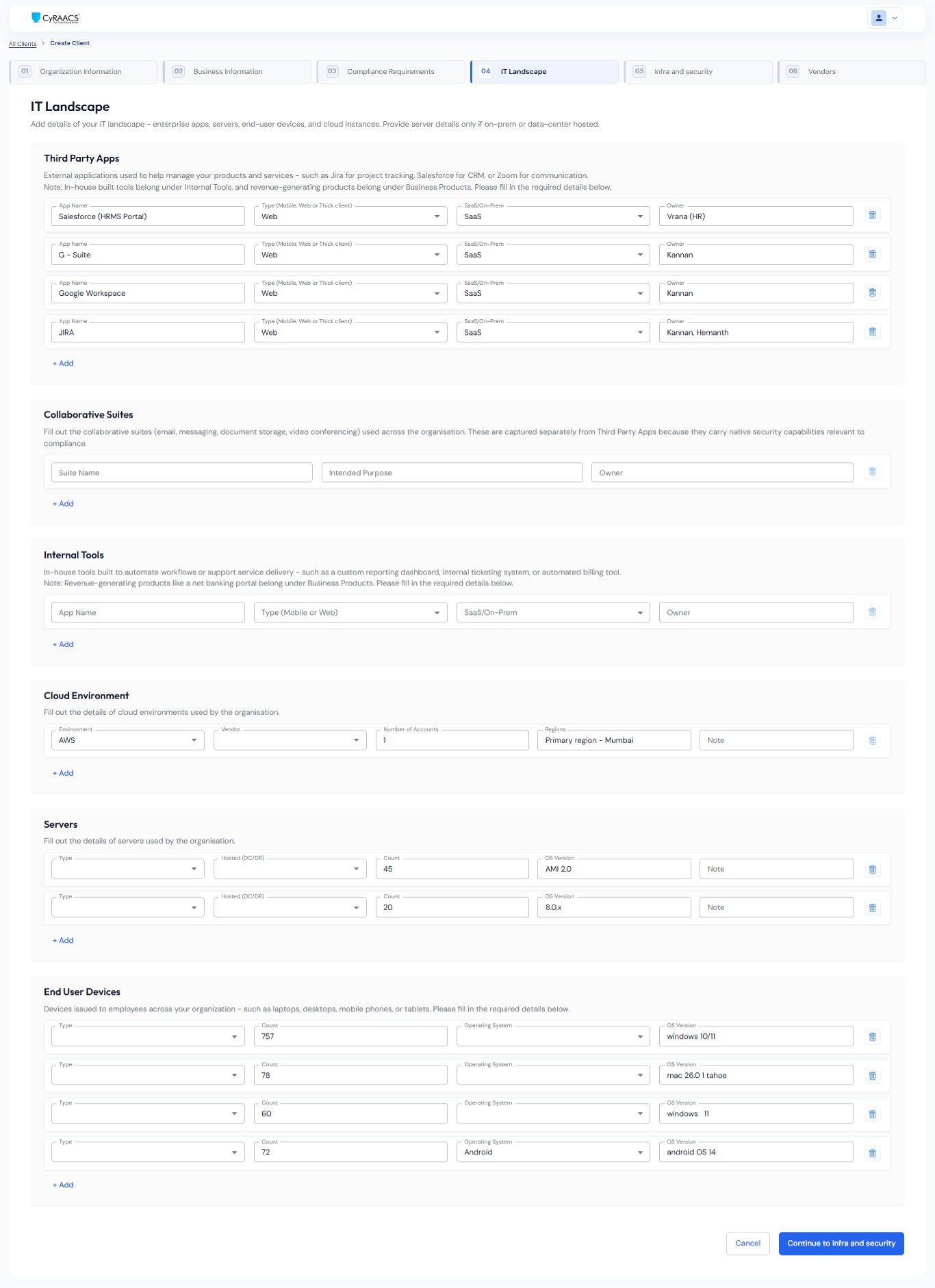Screen dimensions: 935x1288
Task: Click the Suite Name input field
Action: [181, 472]
